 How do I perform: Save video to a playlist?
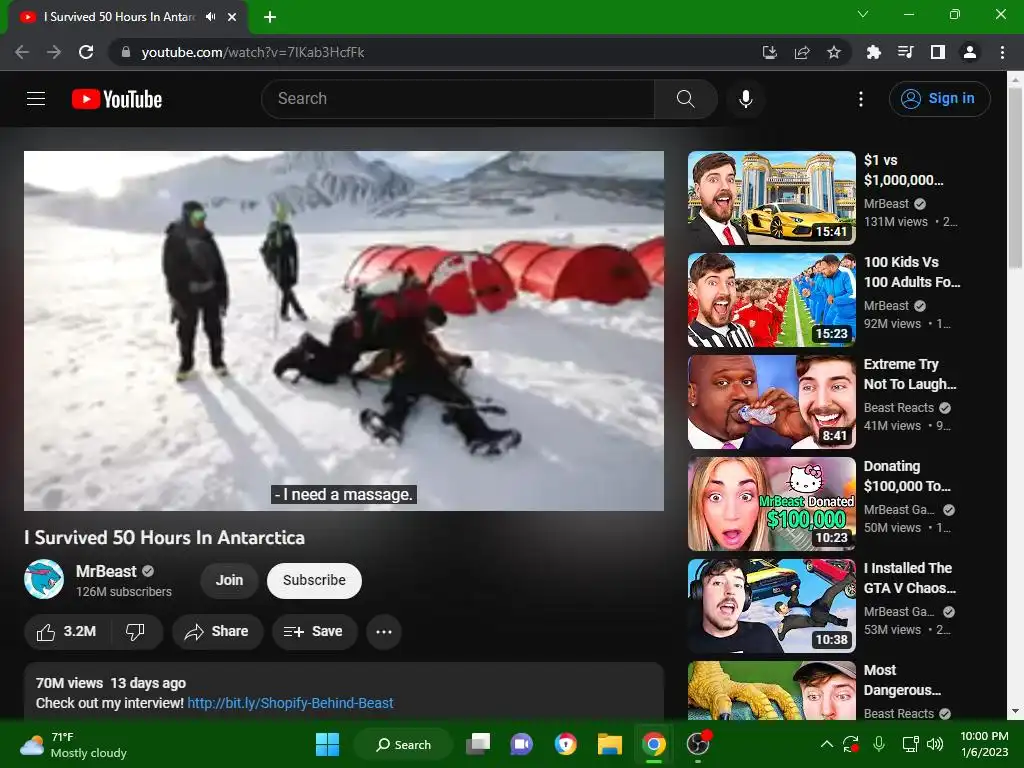(314, 632)
